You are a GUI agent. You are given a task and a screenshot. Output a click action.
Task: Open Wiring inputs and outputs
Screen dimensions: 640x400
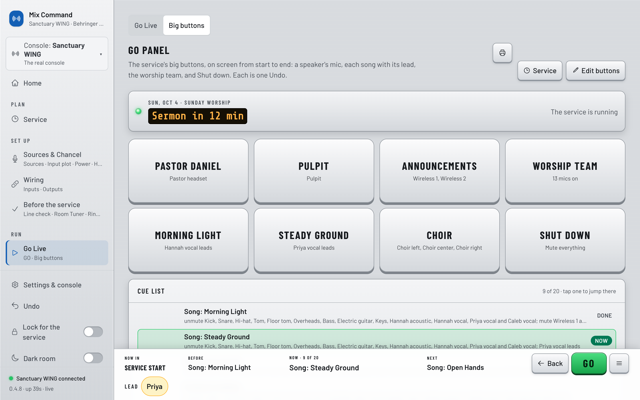[57, 184]
